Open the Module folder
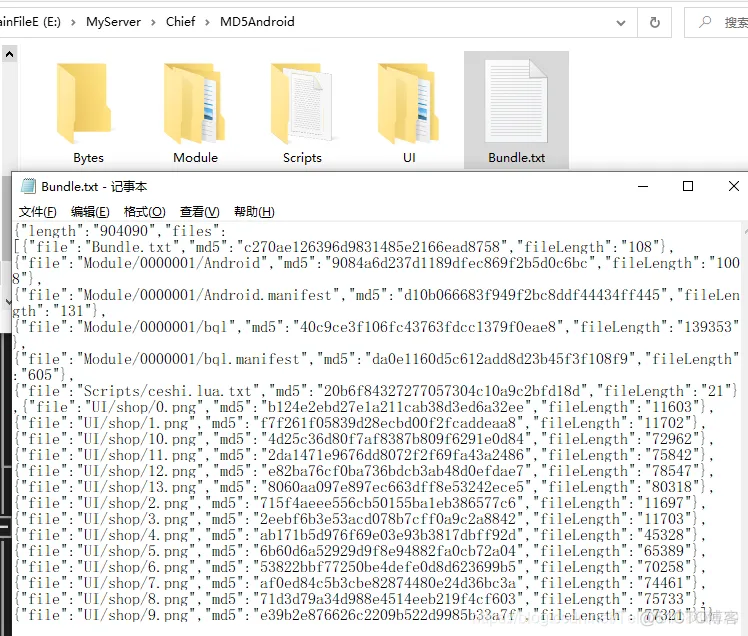Viewport: 748px width, 636px height. (195, 113)
